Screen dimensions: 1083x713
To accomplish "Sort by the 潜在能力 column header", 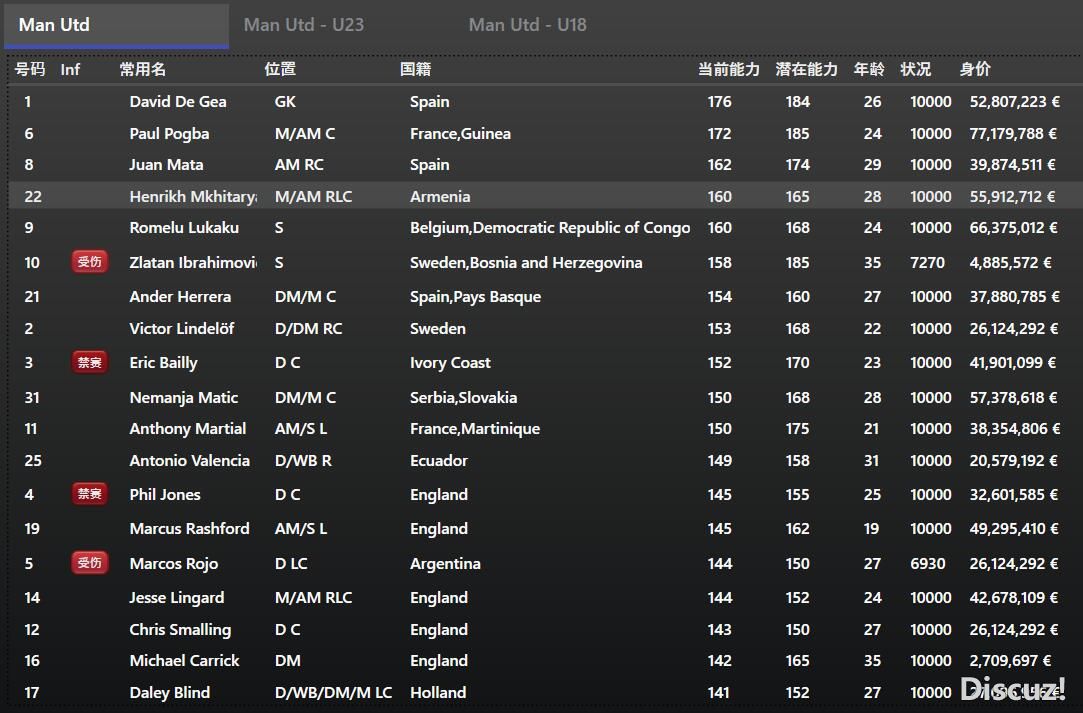I will 806,69.
